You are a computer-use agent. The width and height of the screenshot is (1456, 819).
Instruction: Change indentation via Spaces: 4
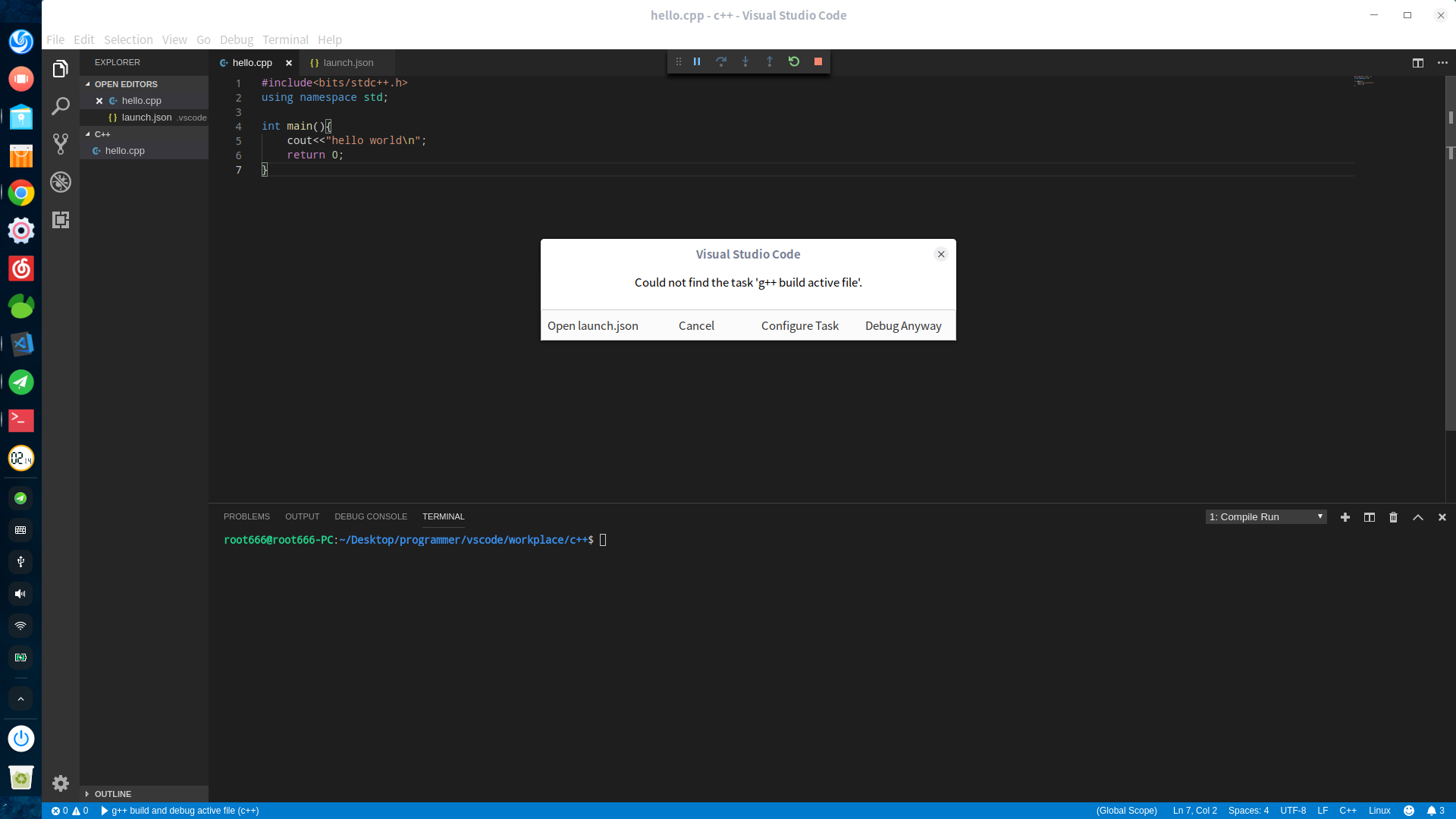click(x=1248, y=811)
